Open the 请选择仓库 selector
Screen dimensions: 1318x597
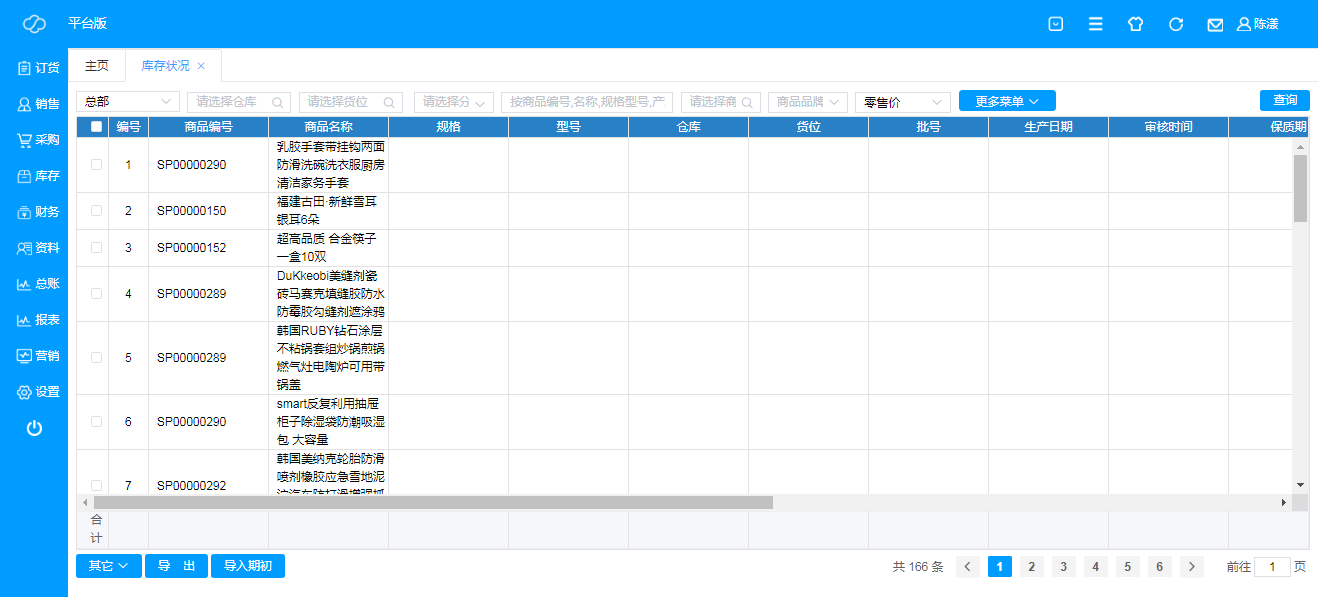239,102
